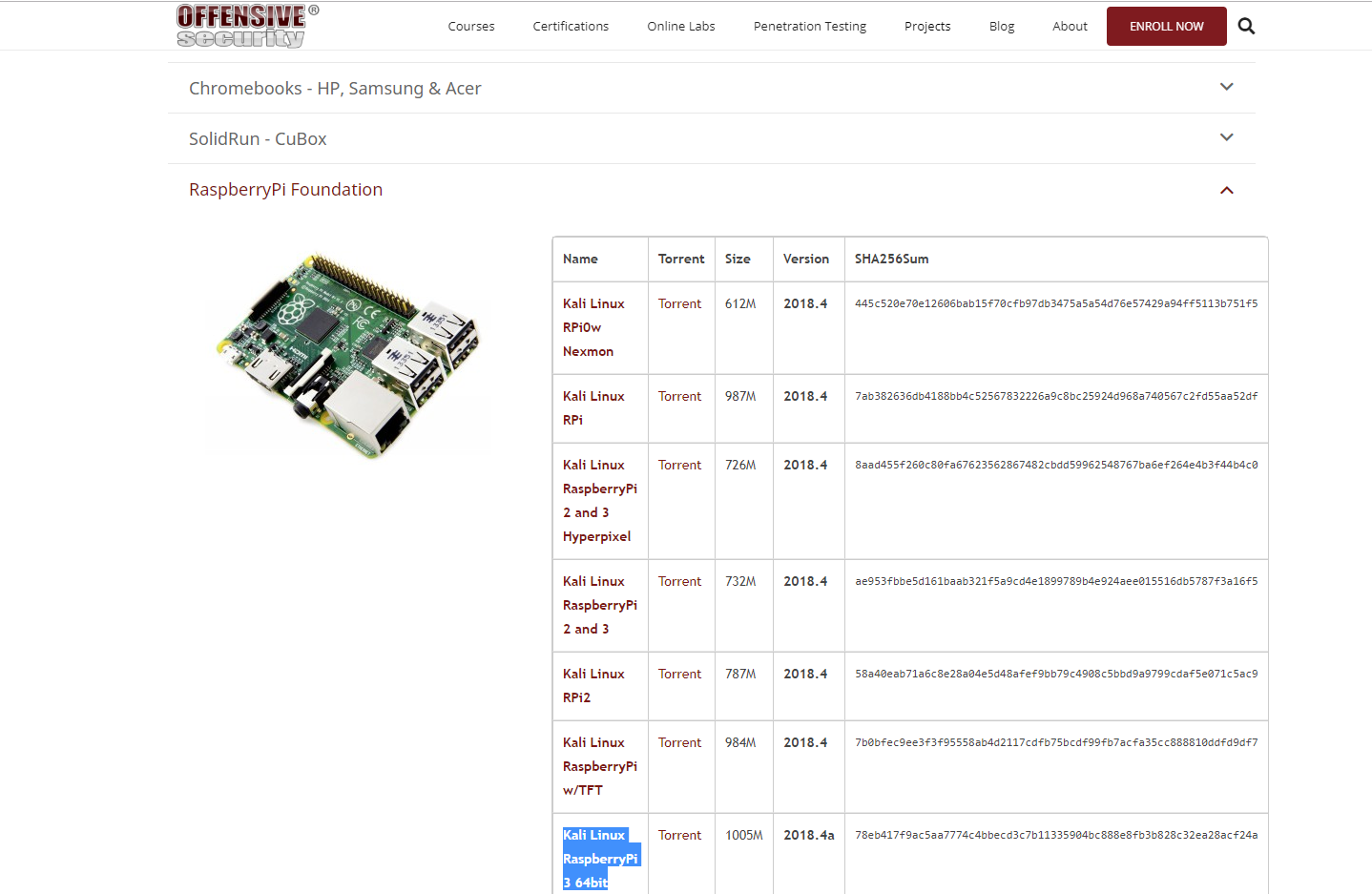Click the 2018.4a version cell
The width and height of the screenshot is (1372, 894).
(x=809, y=835)
